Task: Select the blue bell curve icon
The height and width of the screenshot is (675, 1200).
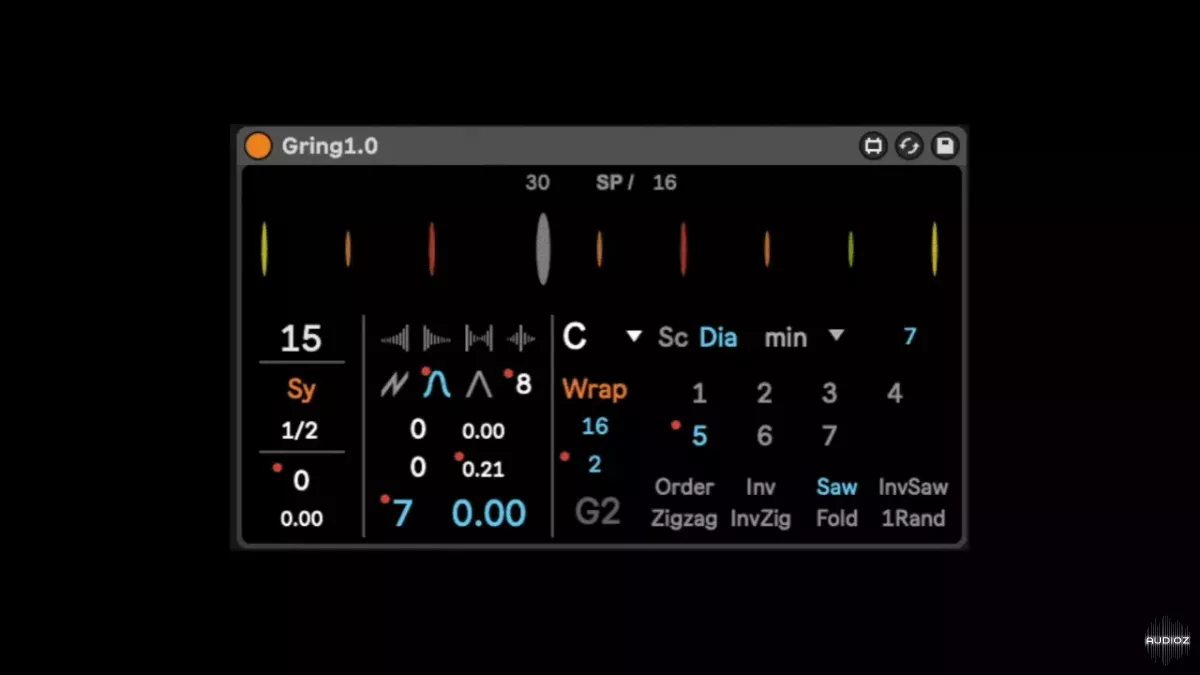Action: pos(437,385)
